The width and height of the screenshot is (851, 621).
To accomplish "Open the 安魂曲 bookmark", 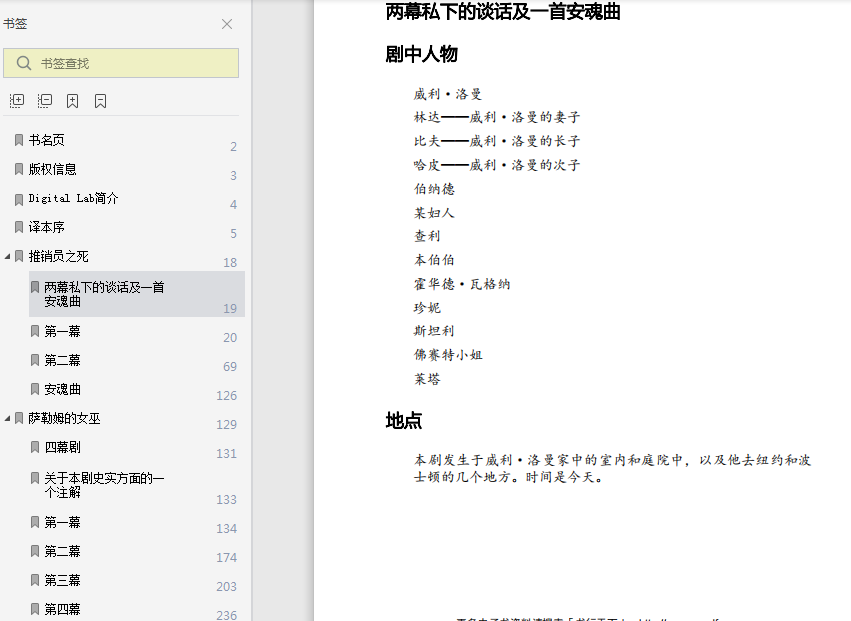I will (62, 389).
